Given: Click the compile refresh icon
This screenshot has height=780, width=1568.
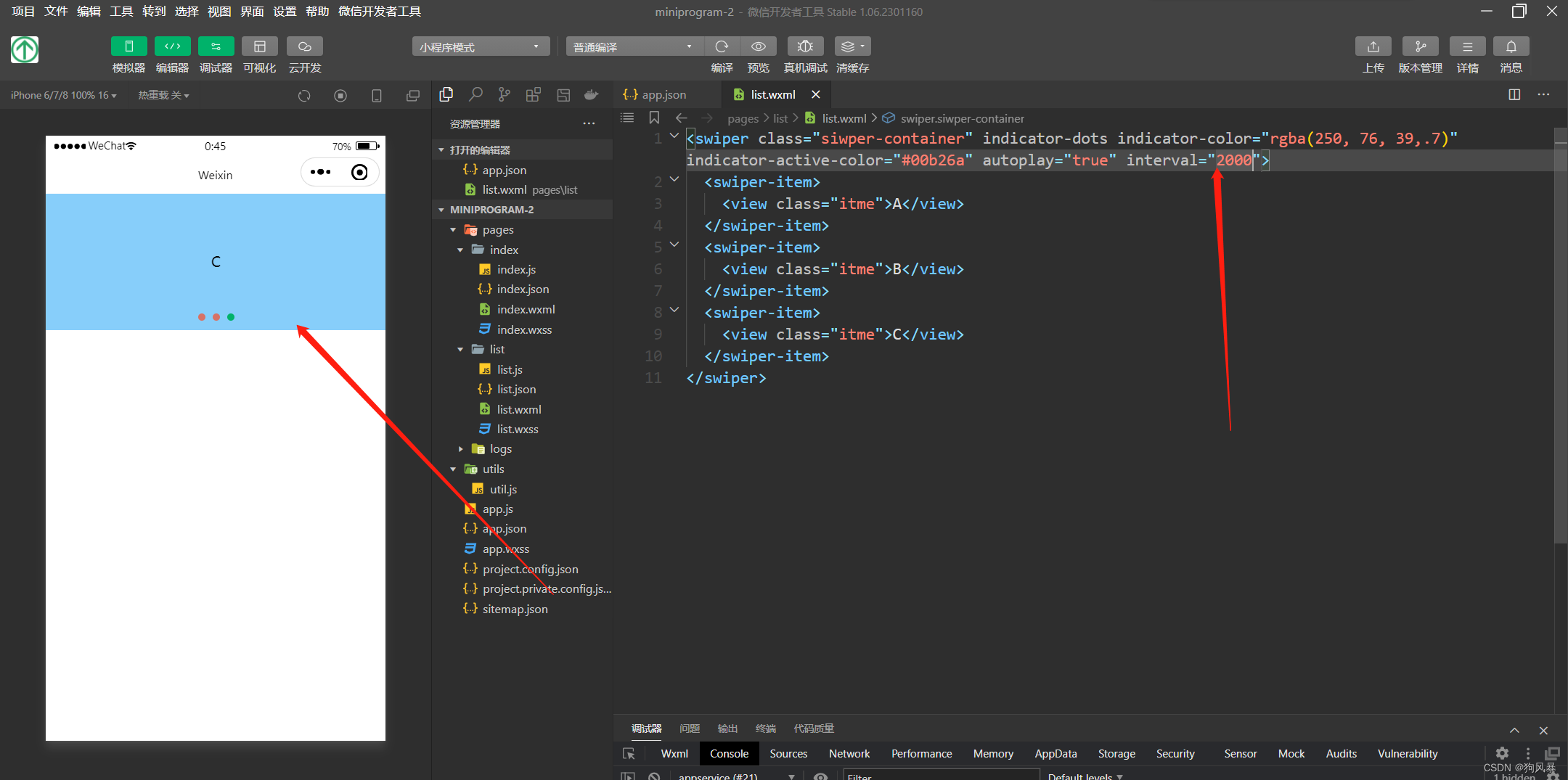Looking at the screenshot, I should (x=722, y=46).
